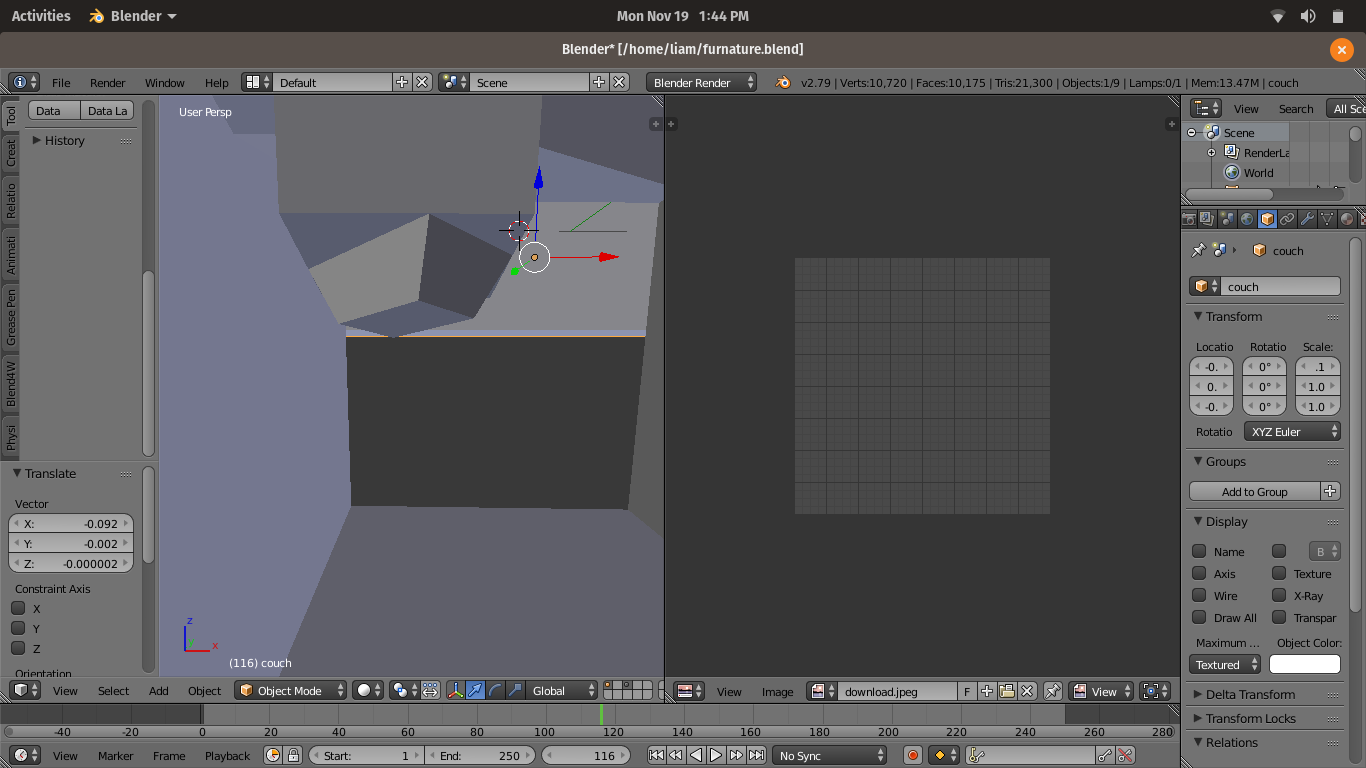This screenshot has width=1366, height=768.
Task: Switch to the Grease Pencil sidebar tab
Action: [11, 317]
